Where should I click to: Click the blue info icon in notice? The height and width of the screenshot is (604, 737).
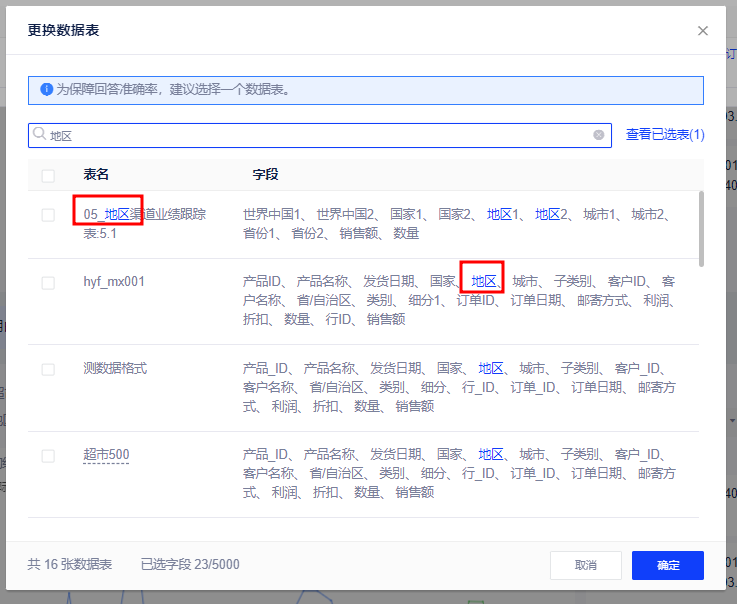pos(46,90)
